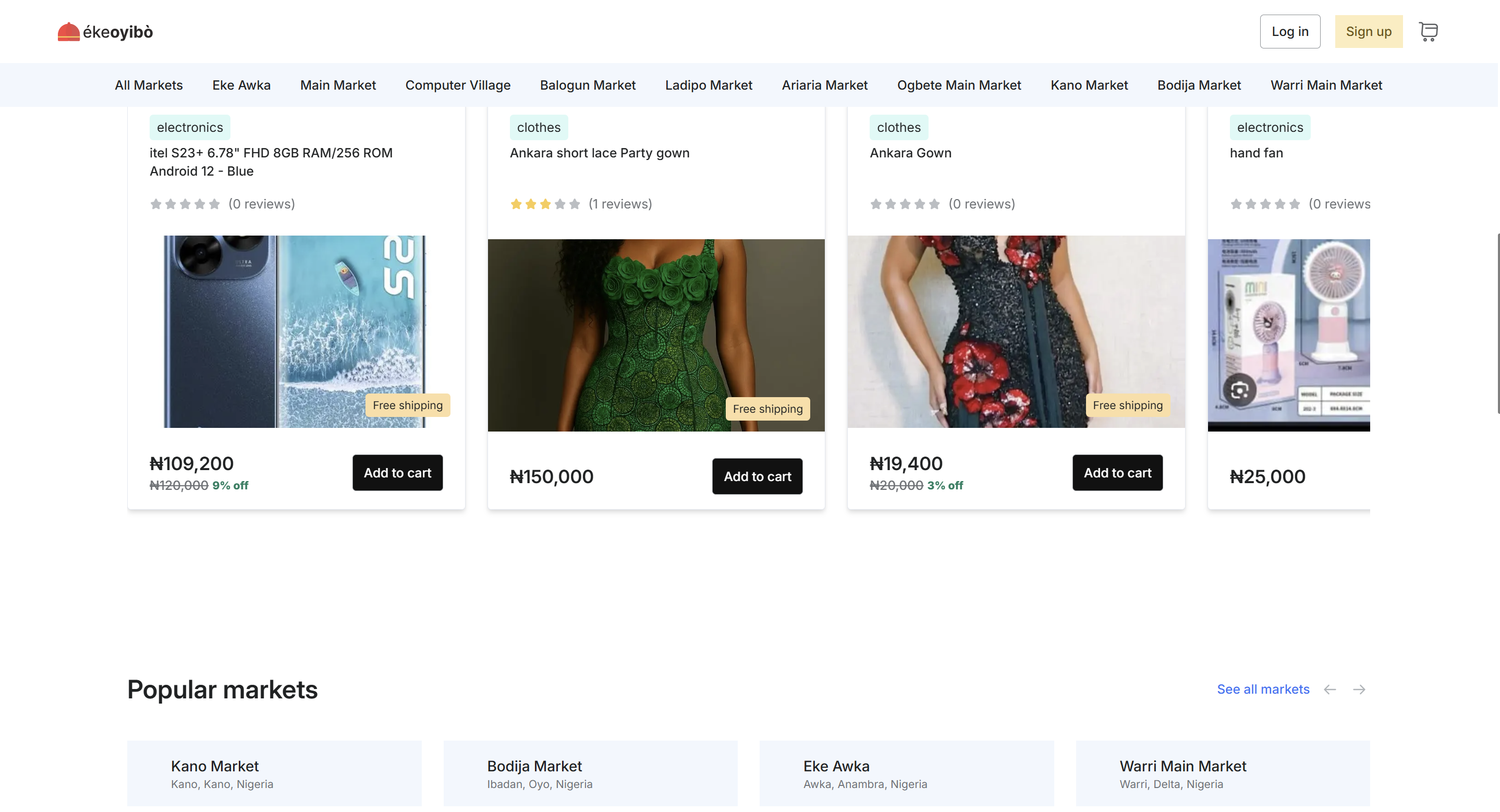View the green Ankara gown product image

[x=656, y=334]
